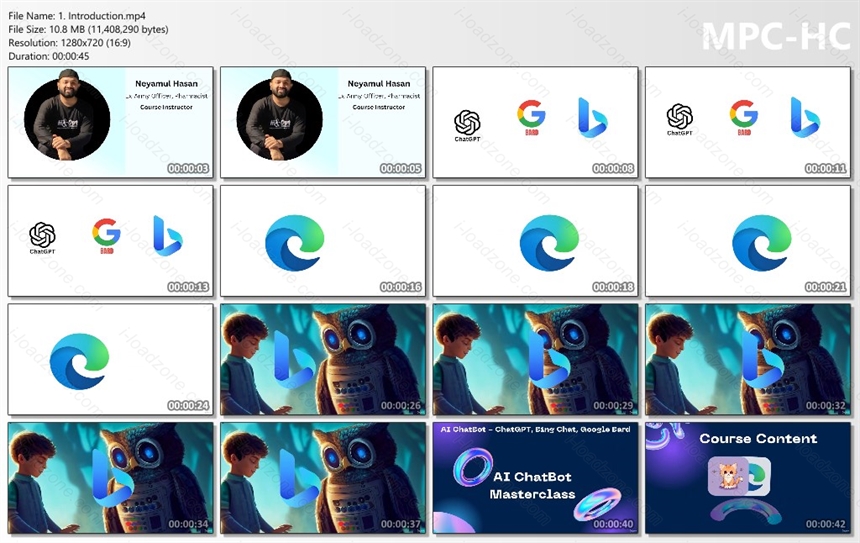The image size is (860, 543).
Task: Click the 'Resolution: 1280x720 (16:9)' line
Action: pos(69,43)
